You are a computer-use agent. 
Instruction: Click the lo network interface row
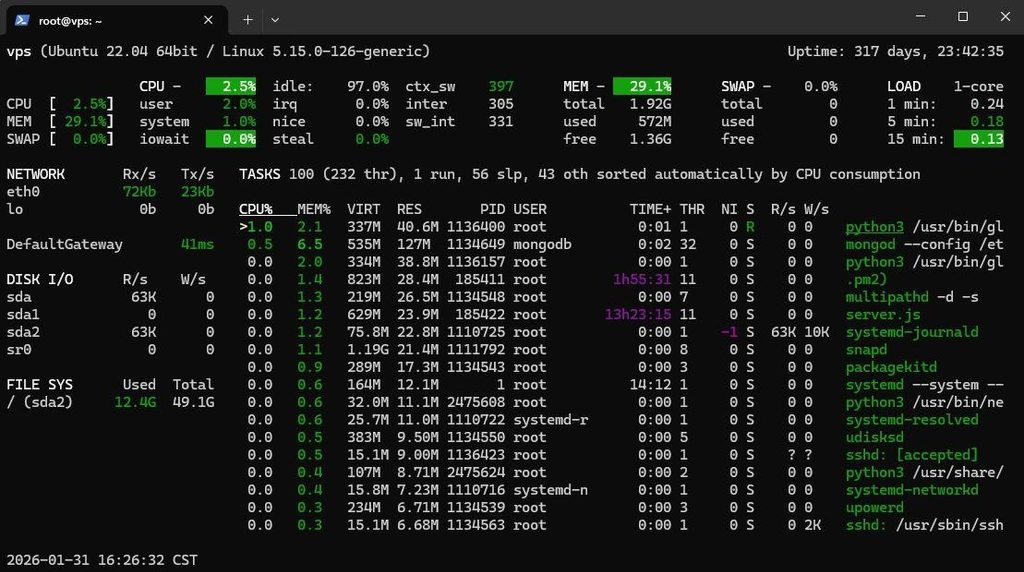click(x=110, y=210)
